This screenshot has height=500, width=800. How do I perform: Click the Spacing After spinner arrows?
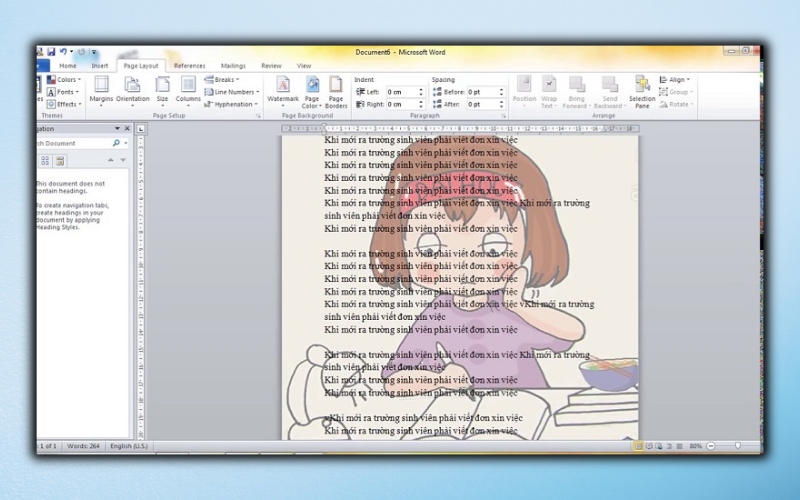click(502, 104)
